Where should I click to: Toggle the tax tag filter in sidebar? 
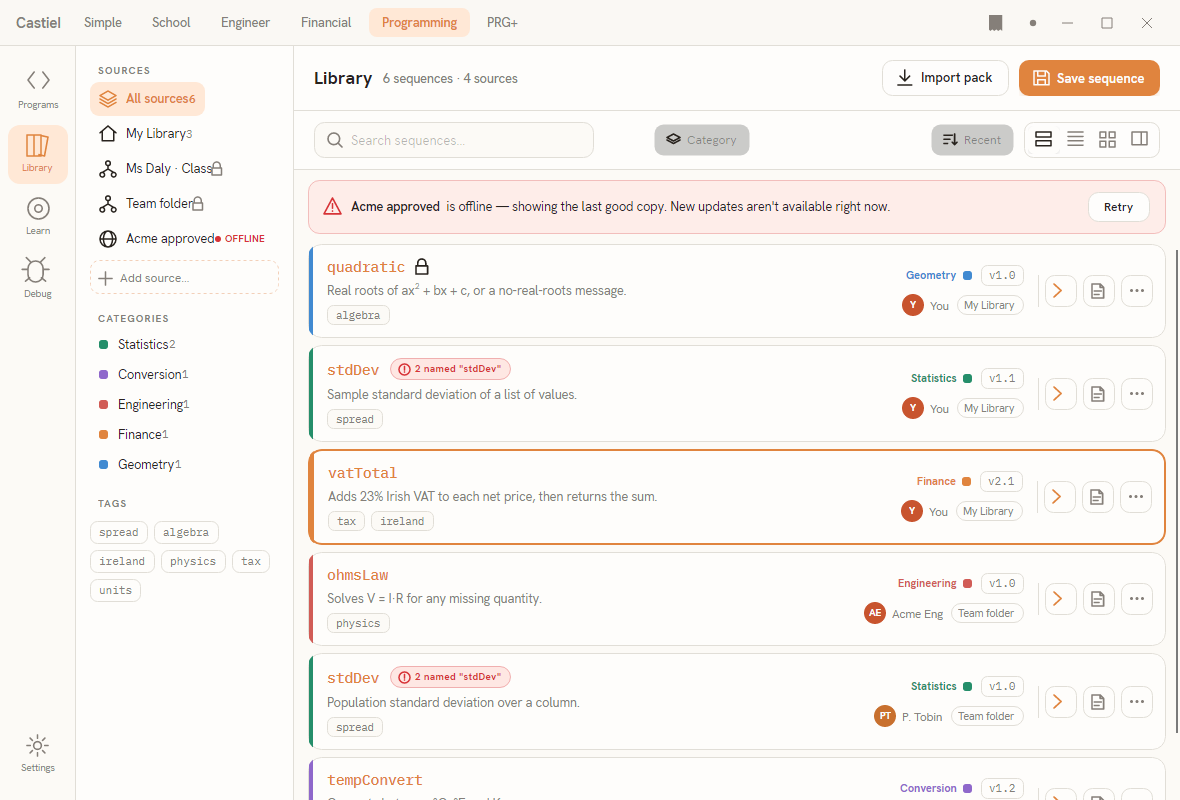[251, 561]
